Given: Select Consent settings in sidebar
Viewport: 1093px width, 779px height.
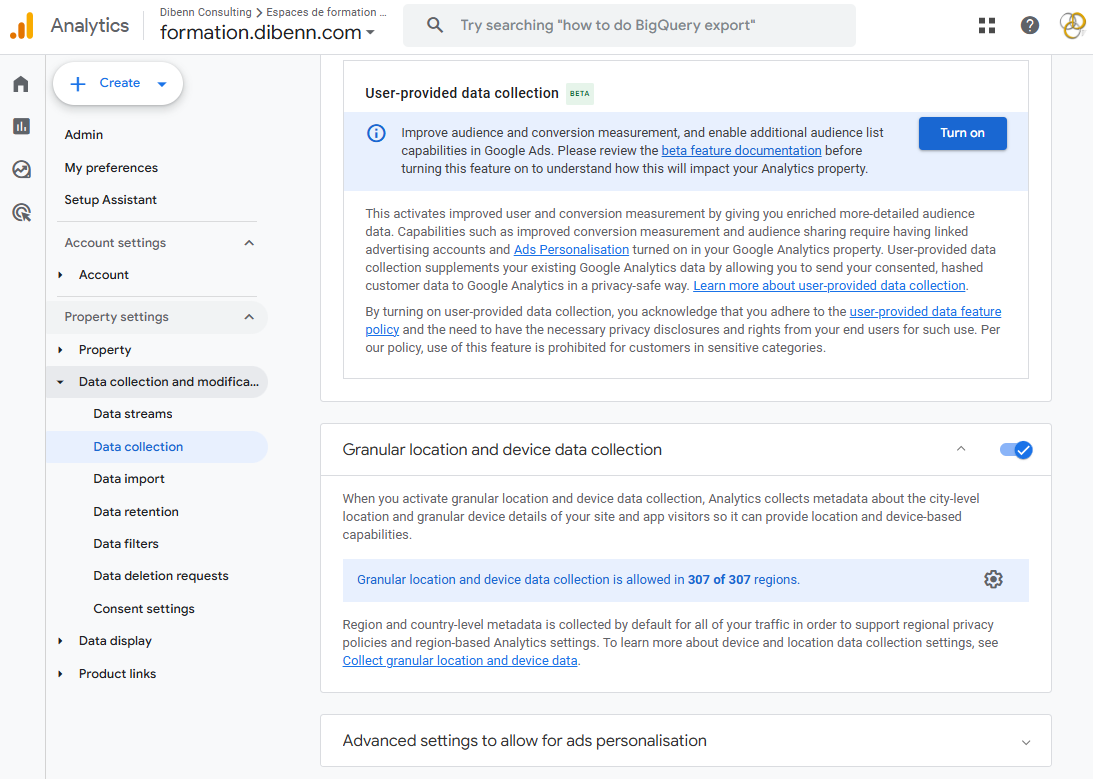Looking at the screenshot, I should pos(144,609).
